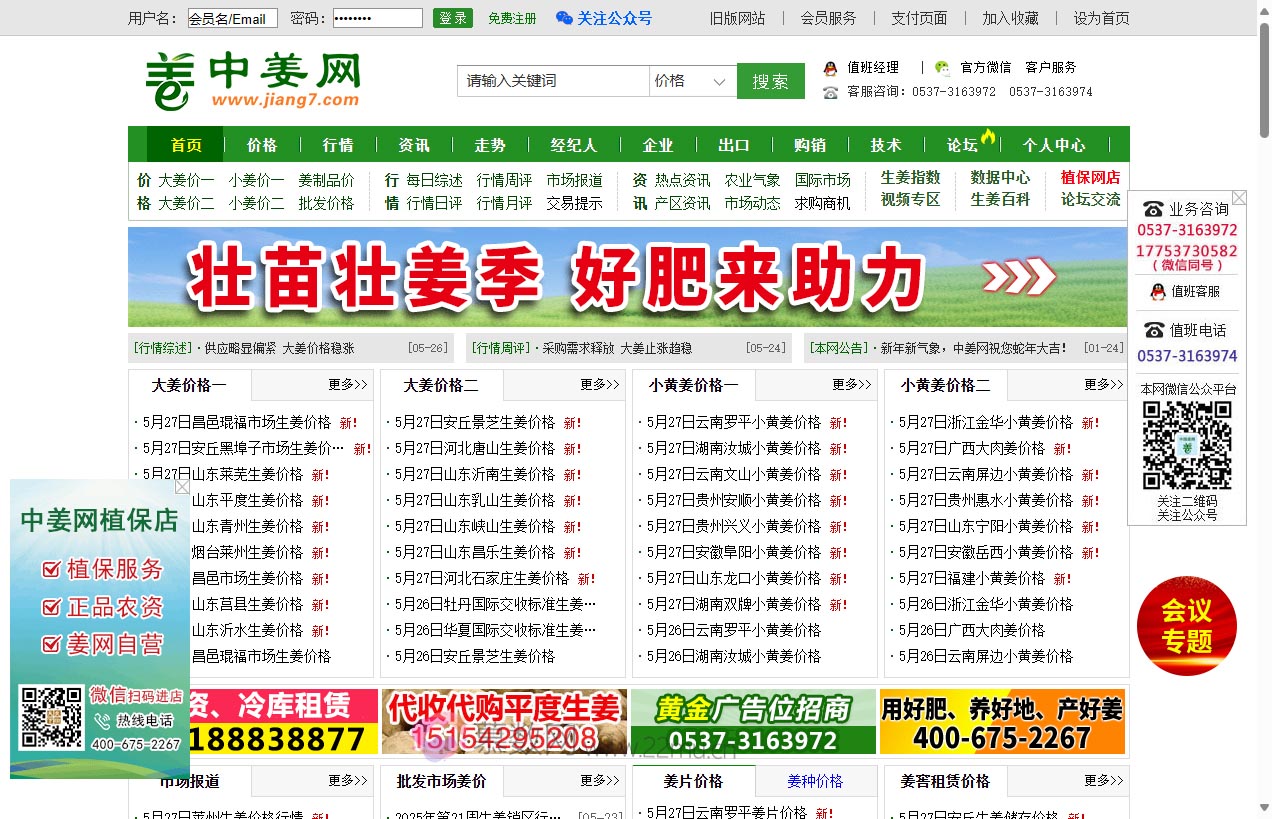Open the red 会议专题 circular badge
The height and width of the screenshot is (819, 1272).
pos(1187,624)
